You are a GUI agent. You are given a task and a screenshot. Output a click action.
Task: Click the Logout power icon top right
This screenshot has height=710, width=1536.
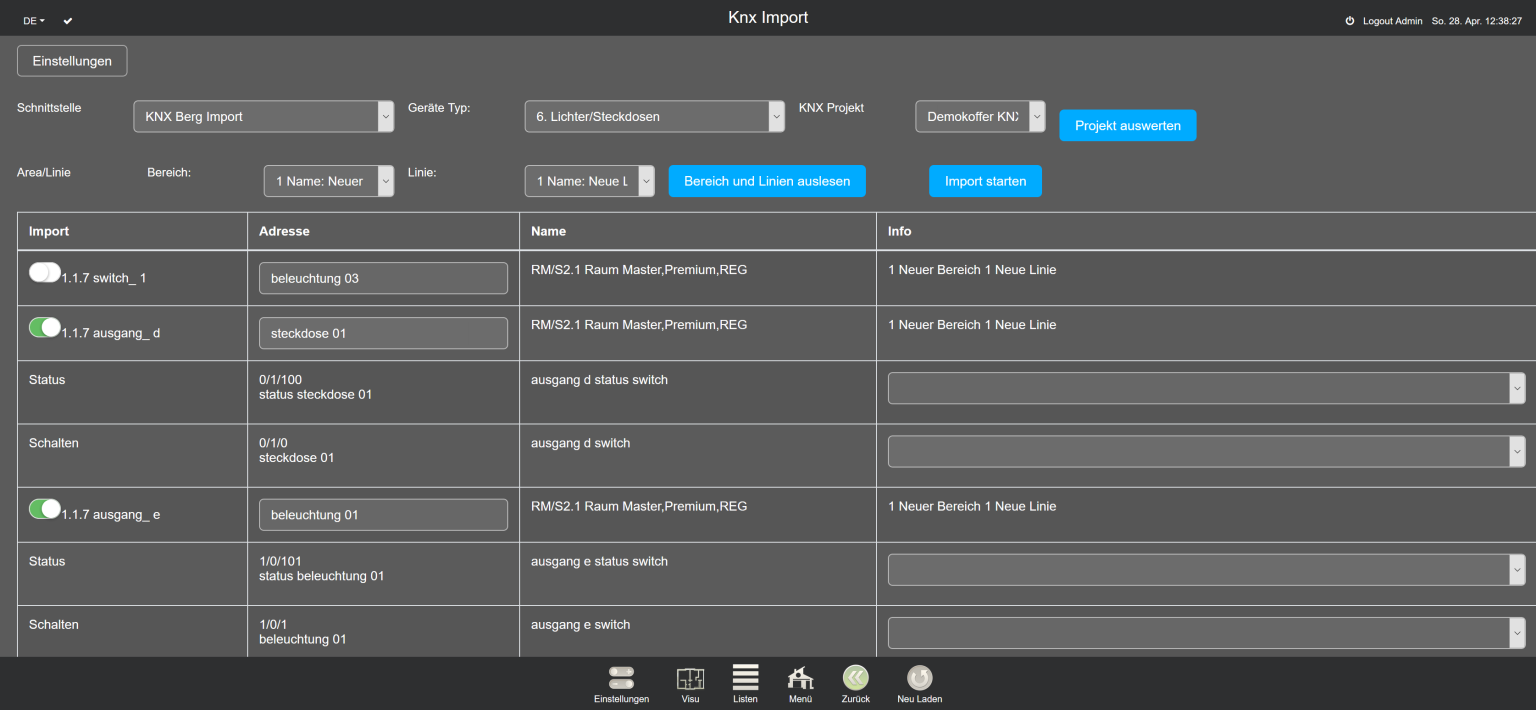[1349, 19]
